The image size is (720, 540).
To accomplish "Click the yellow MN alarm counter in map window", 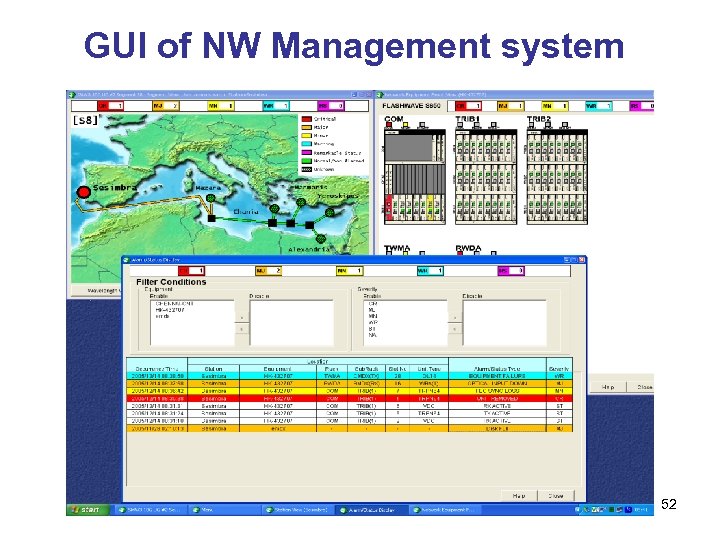I will point(220,106).
